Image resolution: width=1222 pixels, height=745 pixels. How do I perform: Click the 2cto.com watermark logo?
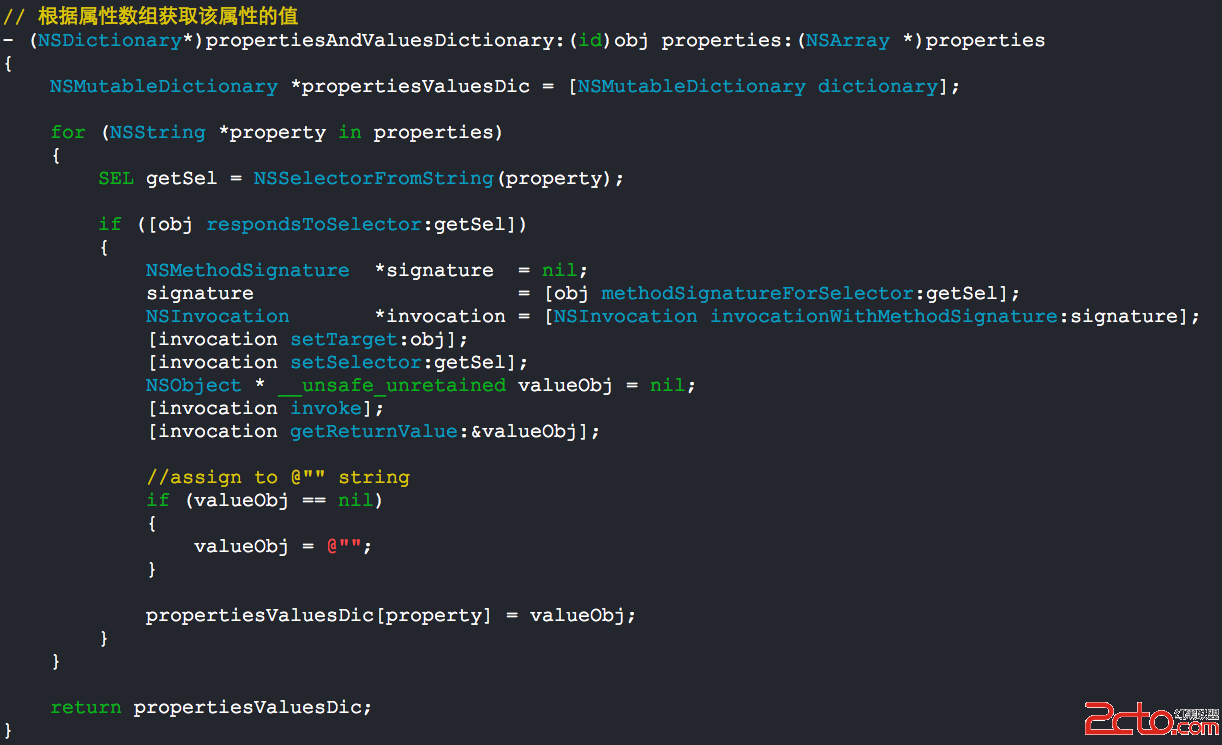tap(1150, 719)
